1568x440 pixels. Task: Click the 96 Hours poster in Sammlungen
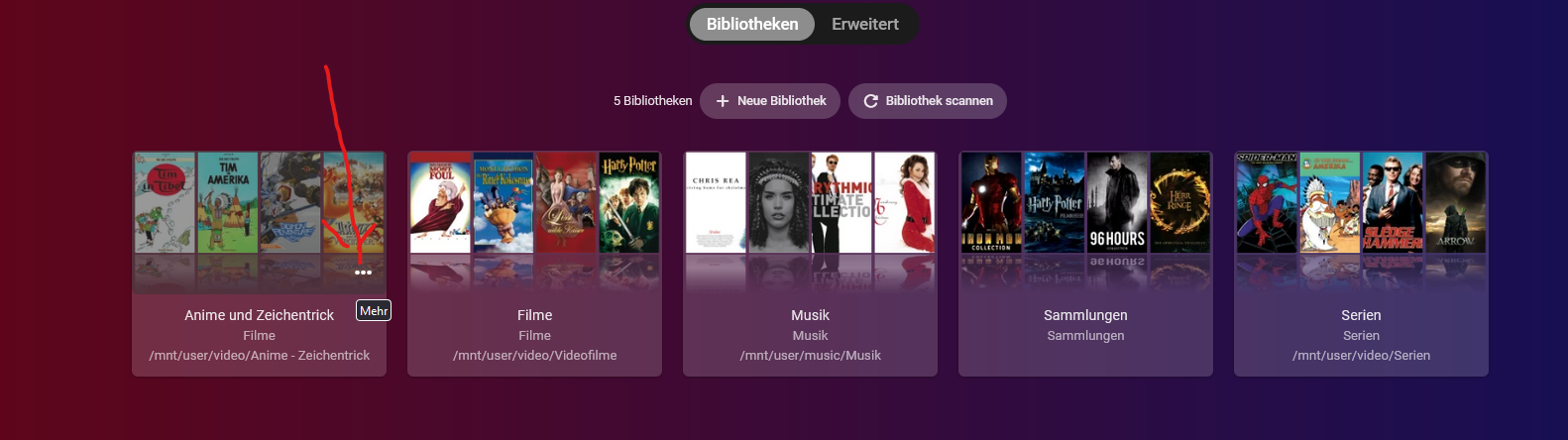coord(1117,203)
